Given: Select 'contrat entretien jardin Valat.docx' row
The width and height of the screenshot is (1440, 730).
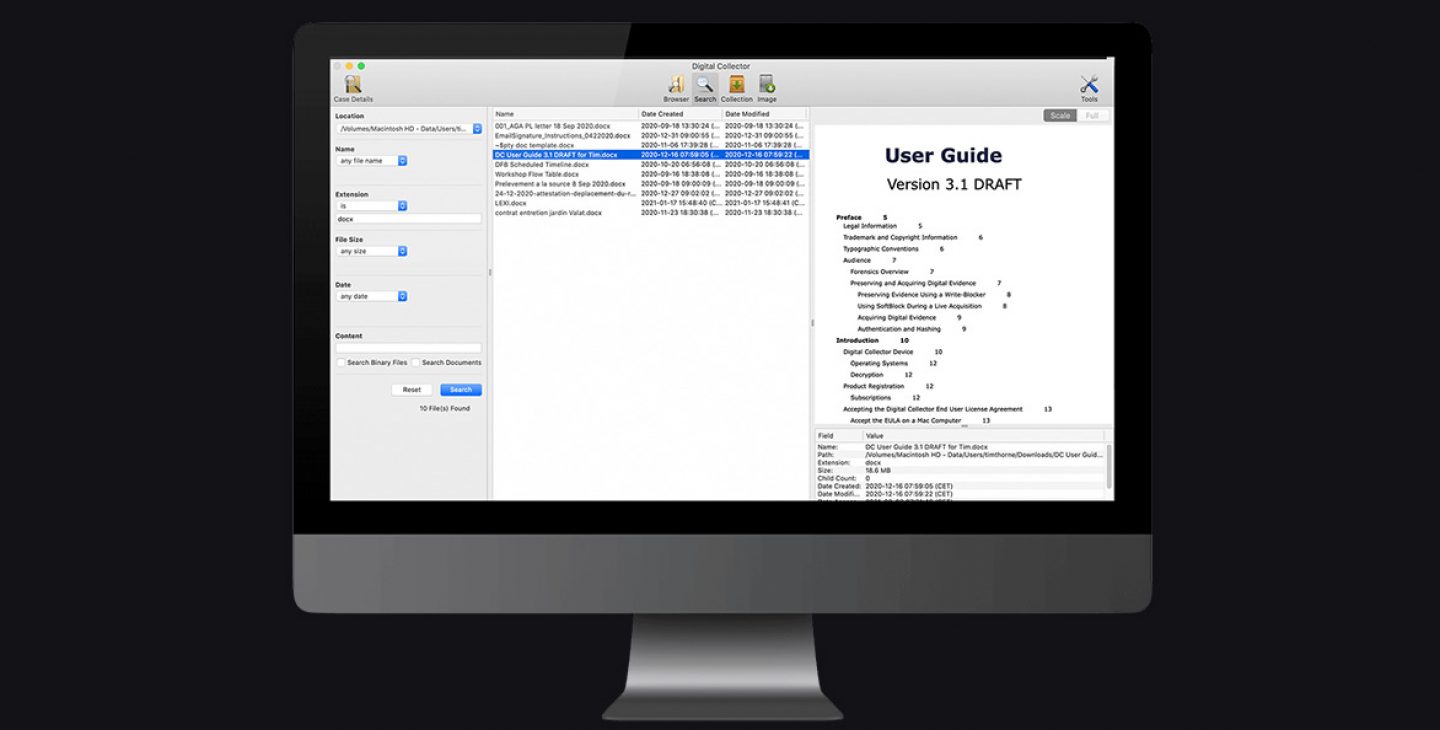Looking at the screenshot, I should (x=650, y=213).
